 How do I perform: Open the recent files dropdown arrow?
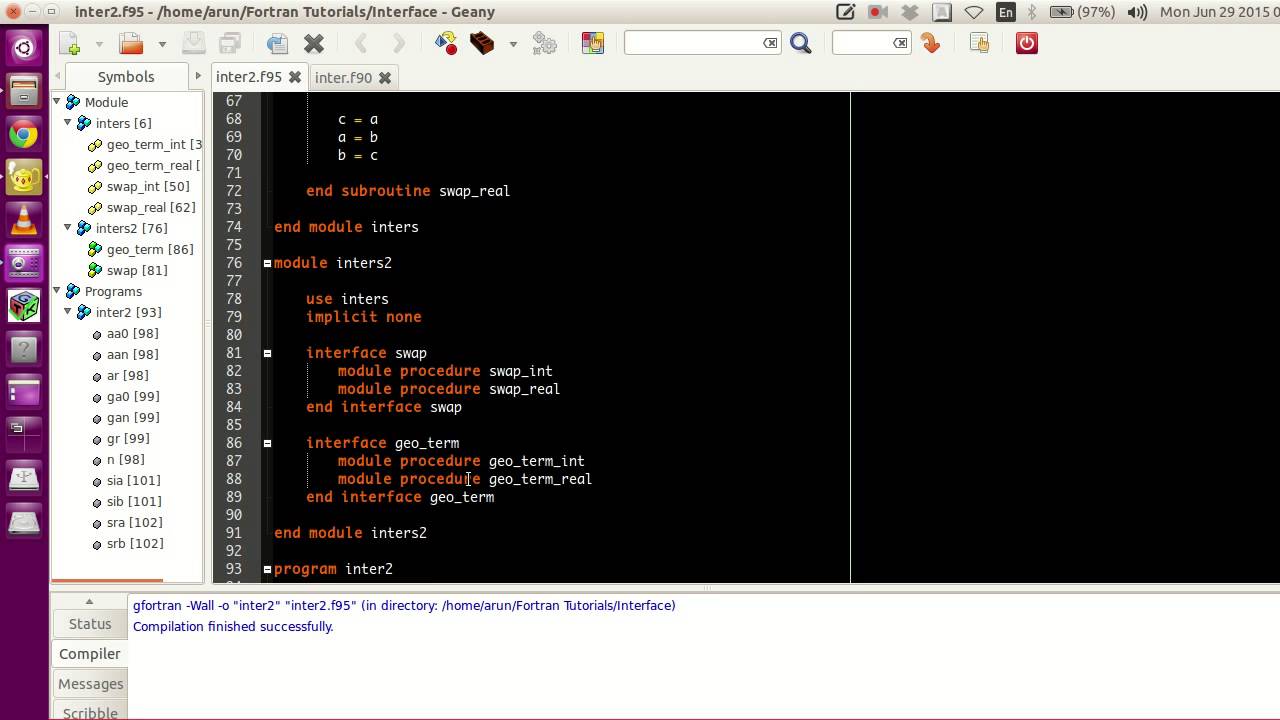coord(161,44)
